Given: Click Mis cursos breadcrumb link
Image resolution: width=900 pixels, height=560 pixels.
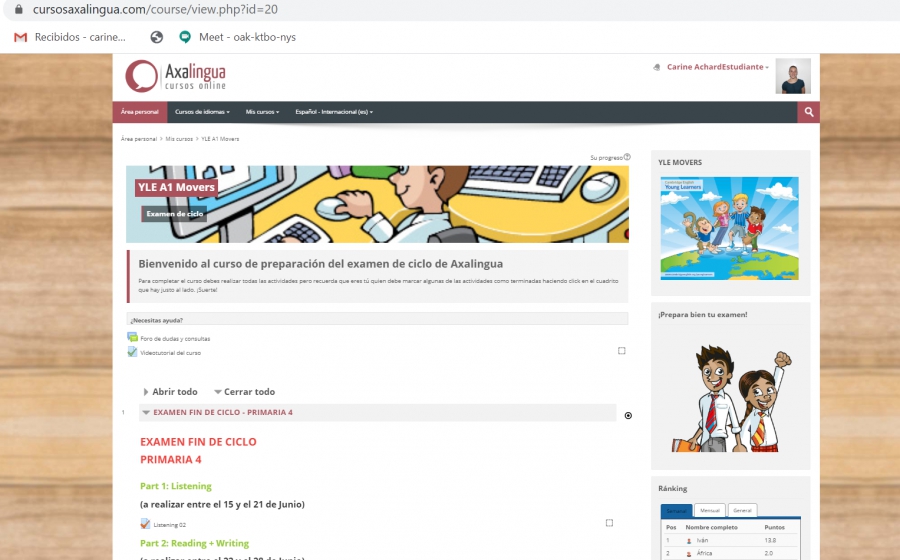Looking at the screenshot, I should [179, 139].
